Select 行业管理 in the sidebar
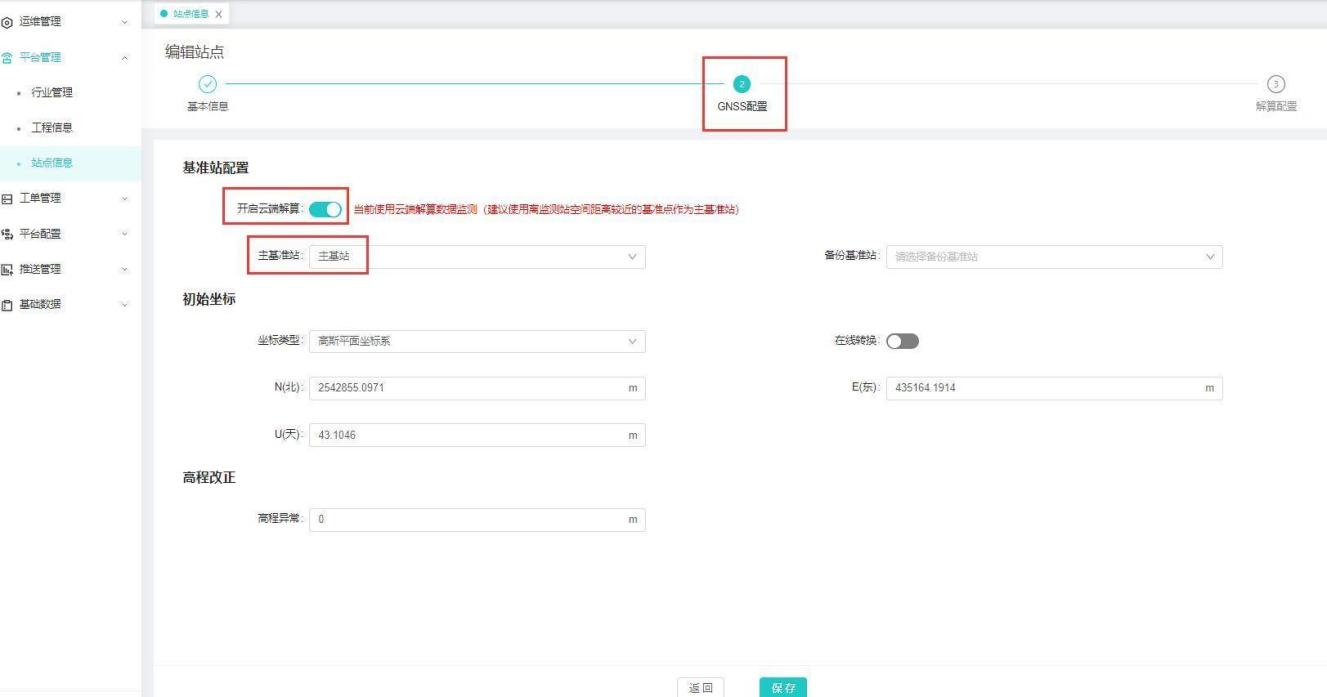Image resolution: width=1327 pixels, height=697 pixels. tap(54, 93)
